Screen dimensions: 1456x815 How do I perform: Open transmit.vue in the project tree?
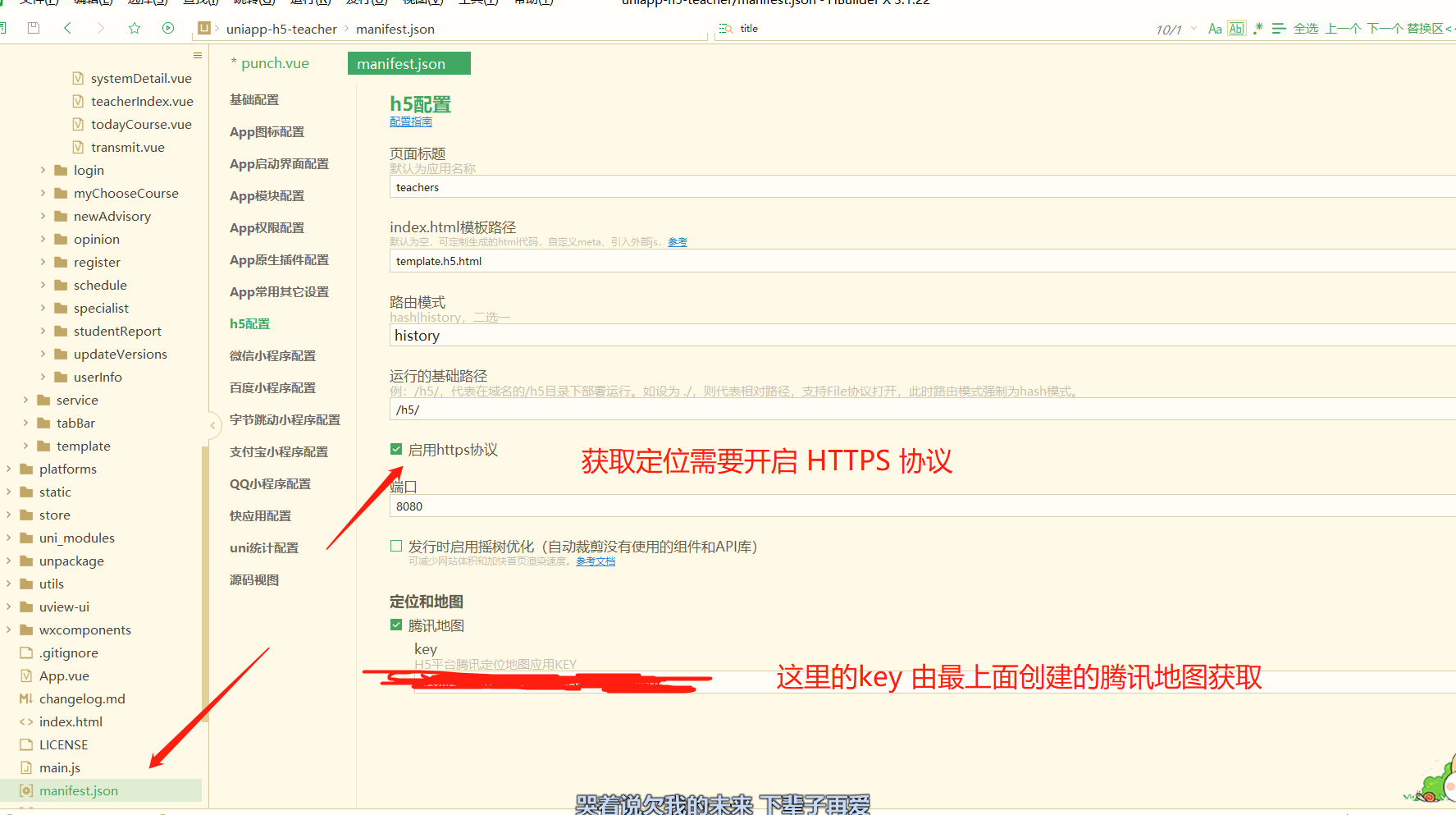[x=128, y=147]
